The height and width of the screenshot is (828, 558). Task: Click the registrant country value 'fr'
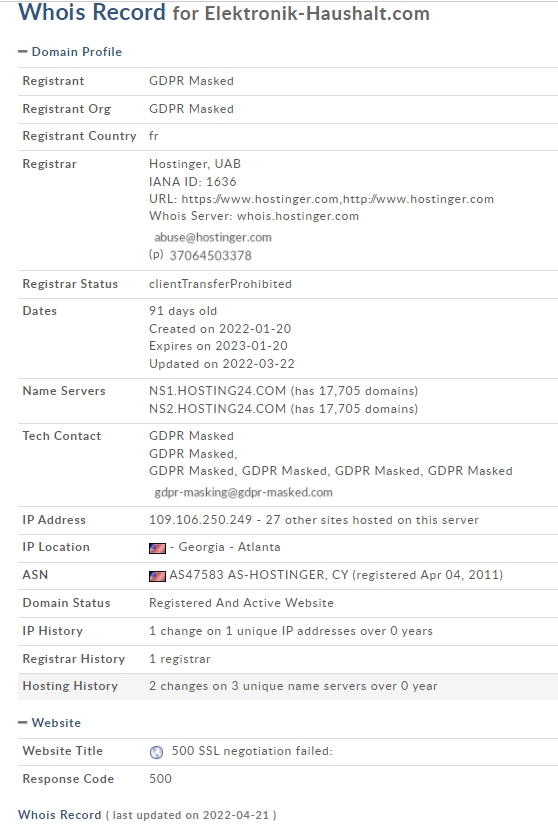click(154, 136)
